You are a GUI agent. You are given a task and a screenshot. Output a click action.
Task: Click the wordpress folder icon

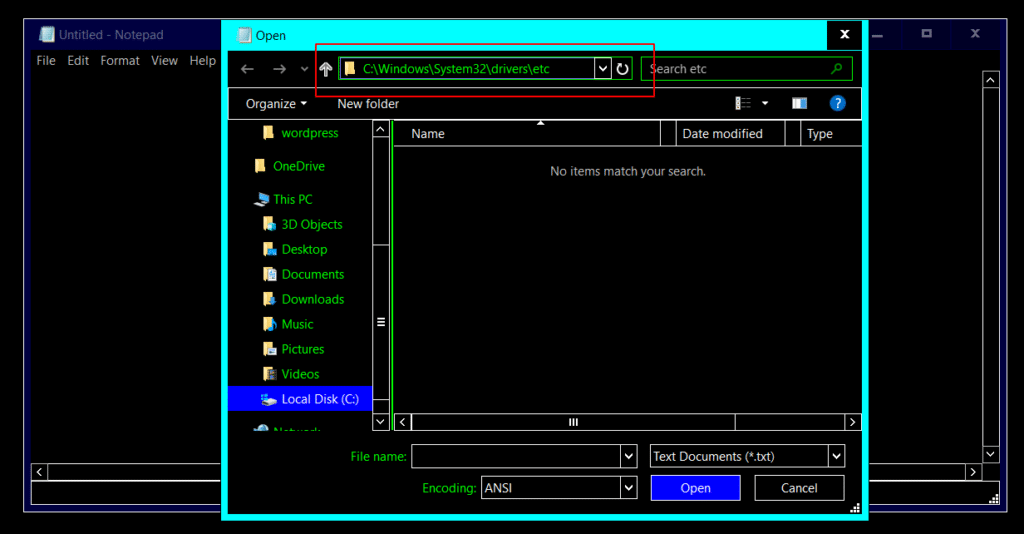(x=268, y=133)
